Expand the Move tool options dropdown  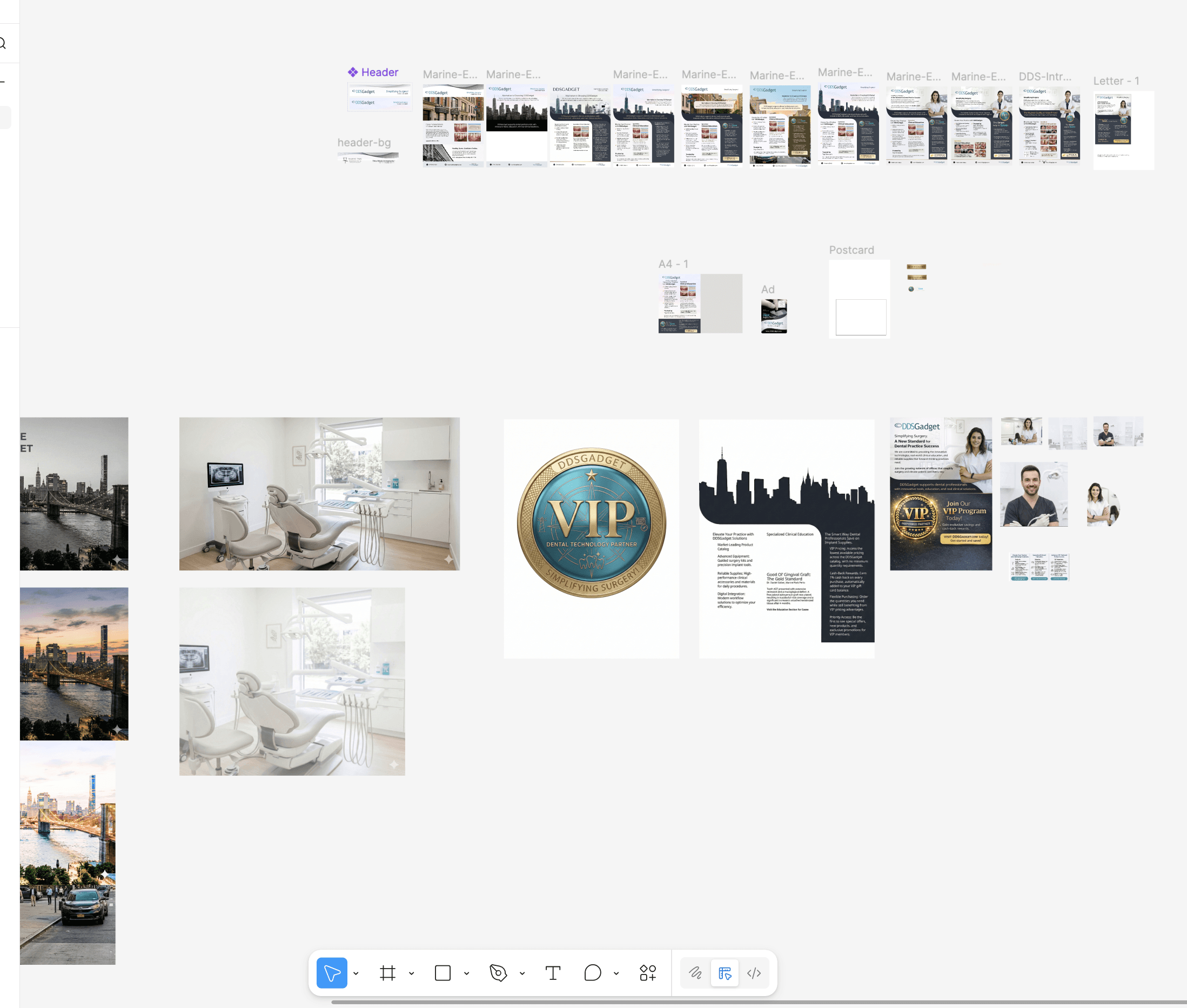click(356, 973)
